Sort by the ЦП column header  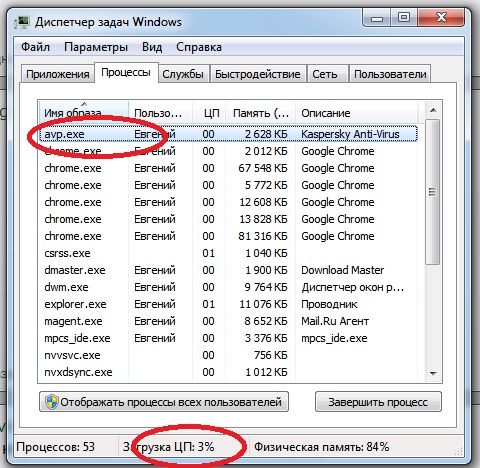(x=209, y=113)
